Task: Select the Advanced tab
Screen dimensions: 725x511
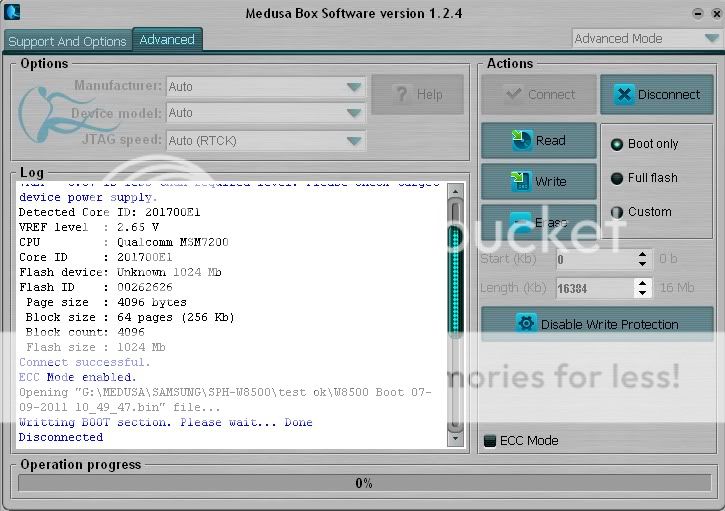Action: tap(167, 40)
